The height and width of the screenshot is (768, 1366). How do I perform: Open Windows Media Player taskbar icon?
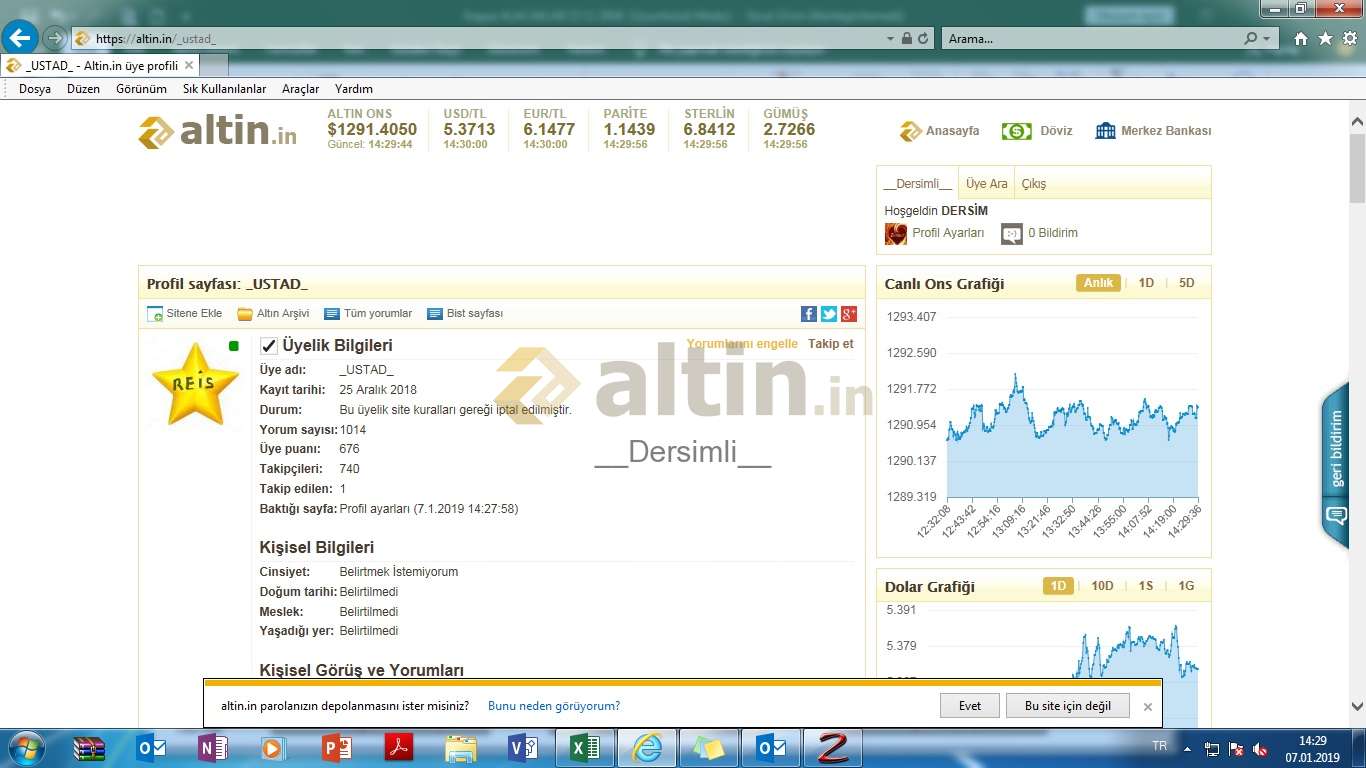coord(273,748)
